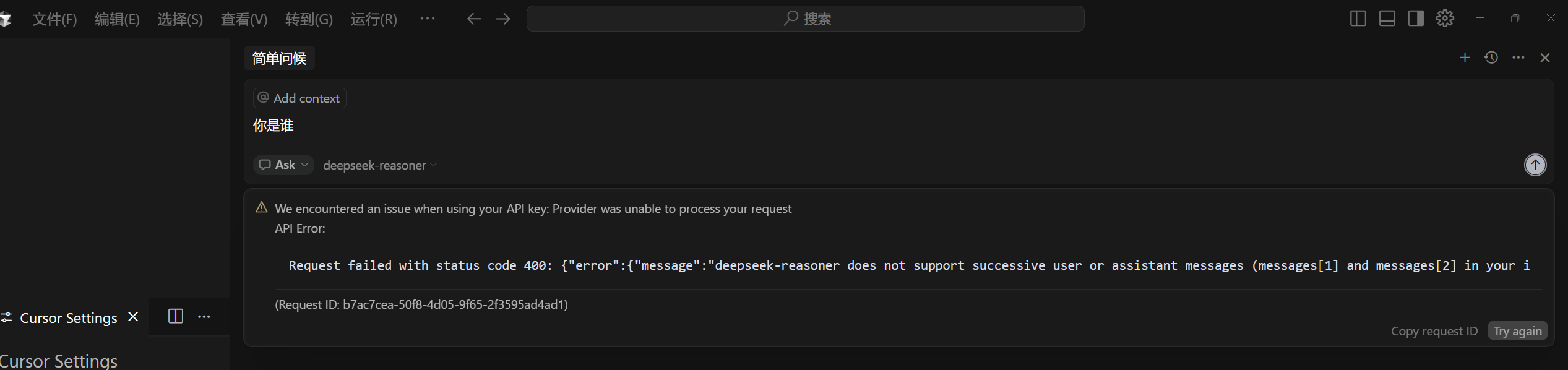Screen dimensions: 1568x370
Task: Open the 文件(F) menu
Action: (54, 19)
